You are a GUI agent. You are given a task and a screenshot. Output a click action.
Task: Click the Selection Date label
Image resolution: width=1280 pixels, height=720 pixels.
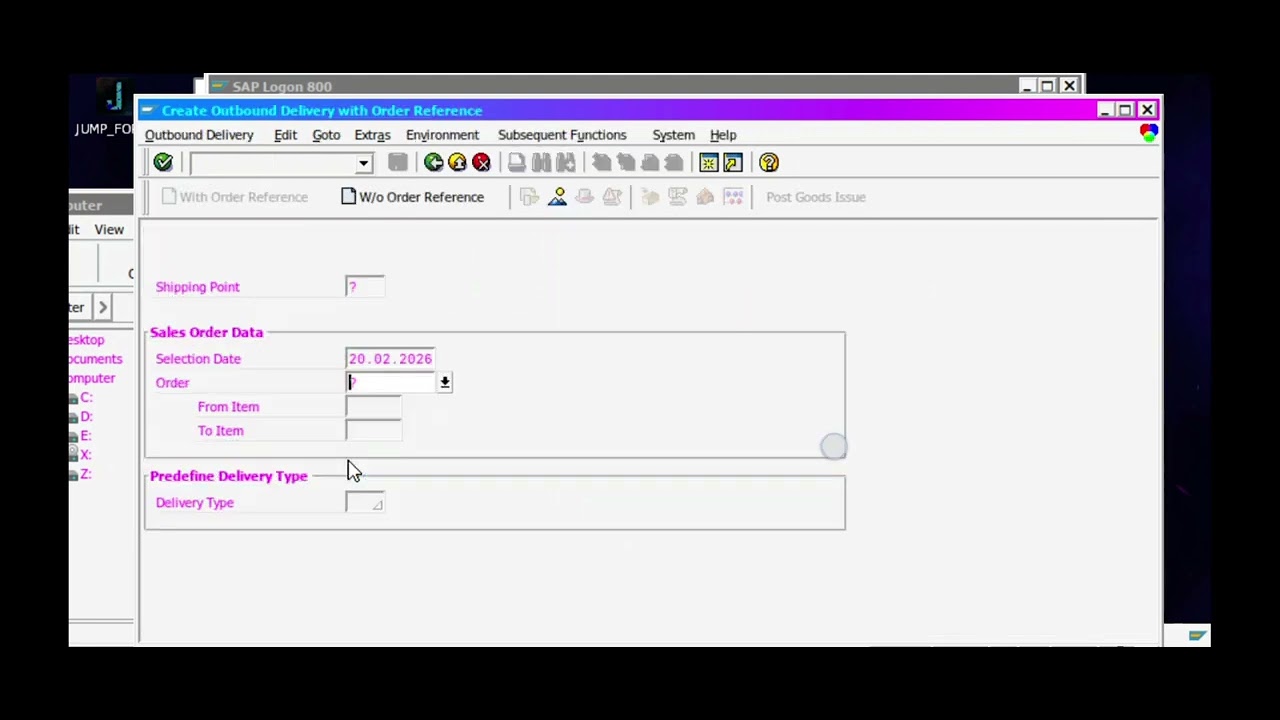198,359
